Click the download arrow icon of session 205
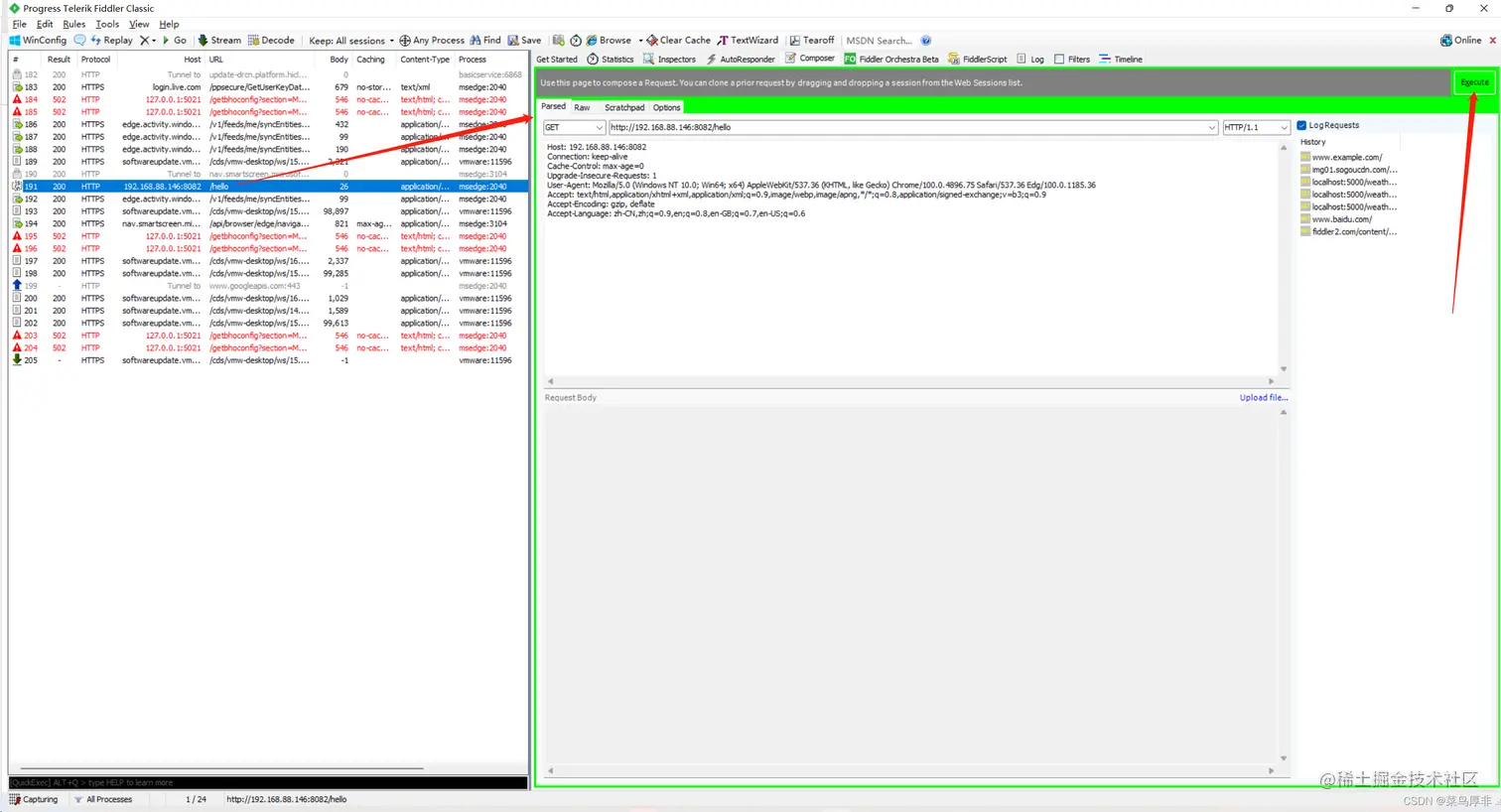 click(17, 360)
